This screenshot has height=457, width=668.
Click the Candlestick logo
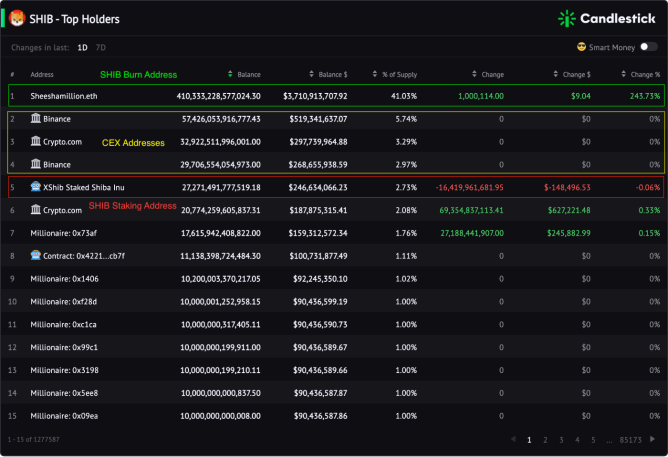[x=607, y=18]
